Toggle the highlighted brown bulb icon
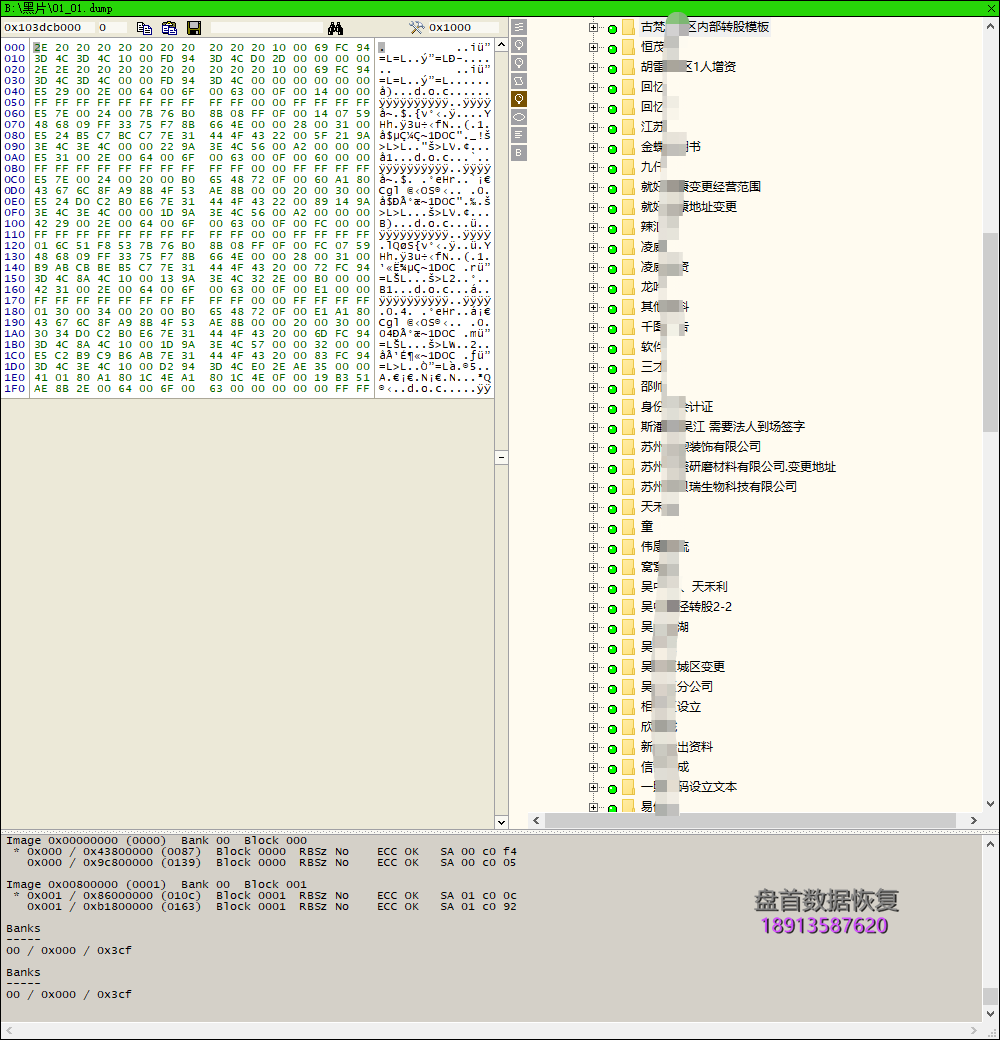This screenshot has width=1000, height=1040. coord(519,99)
